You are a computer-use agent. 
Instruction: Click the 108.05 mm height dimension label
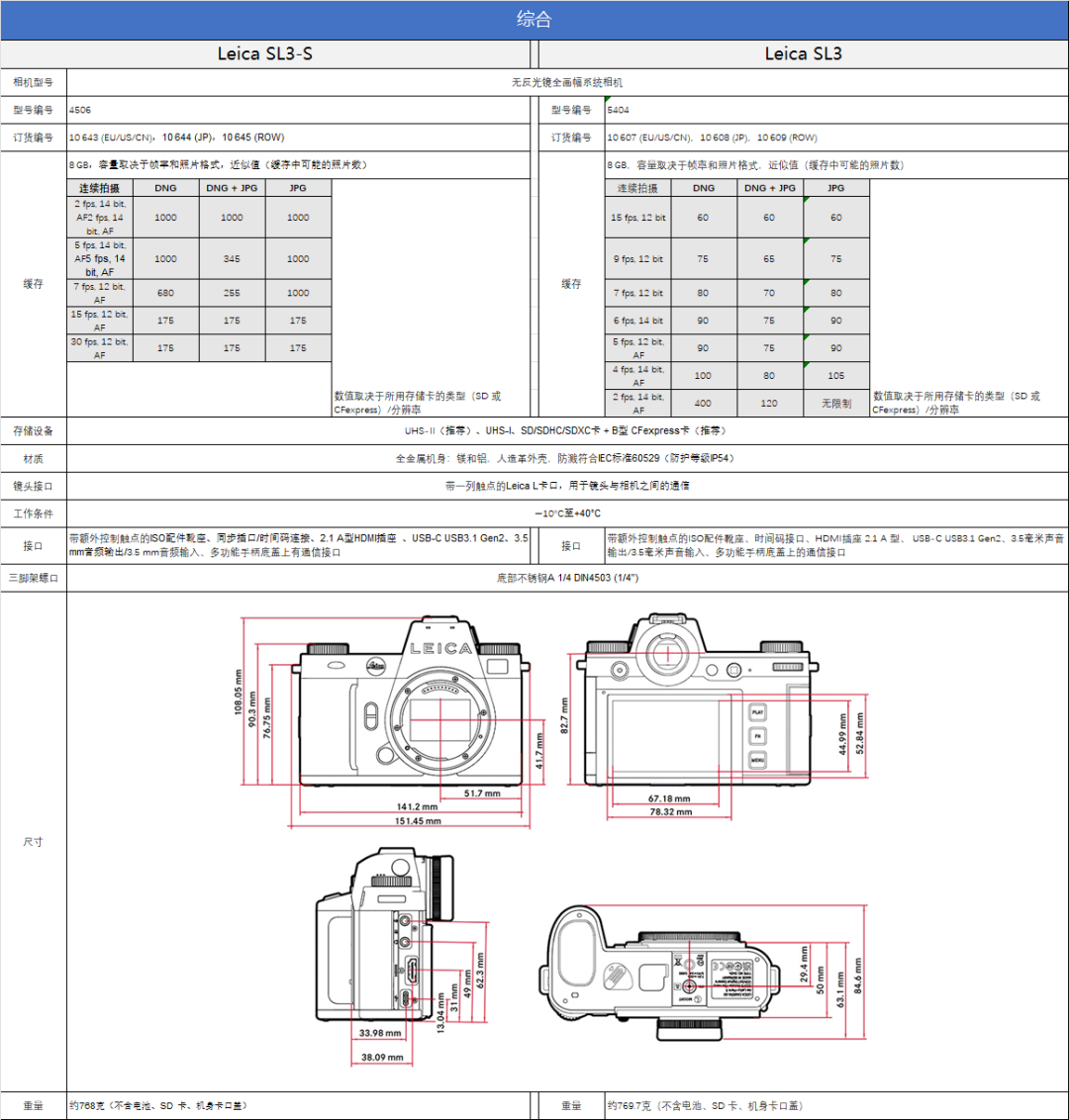click(239, 693)
